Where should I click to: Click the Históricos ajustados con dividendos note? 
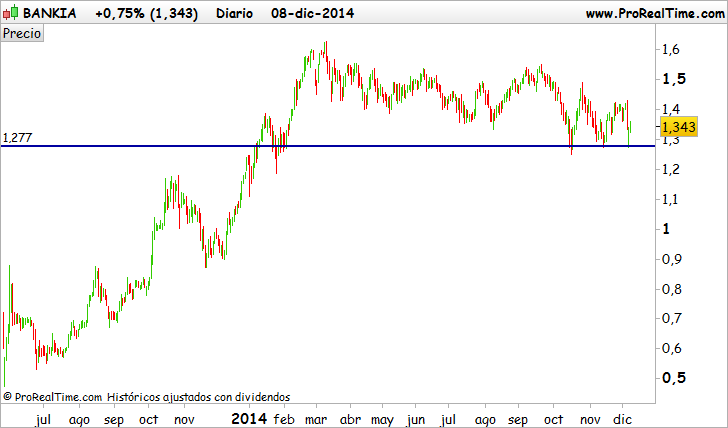coord(198,397)
